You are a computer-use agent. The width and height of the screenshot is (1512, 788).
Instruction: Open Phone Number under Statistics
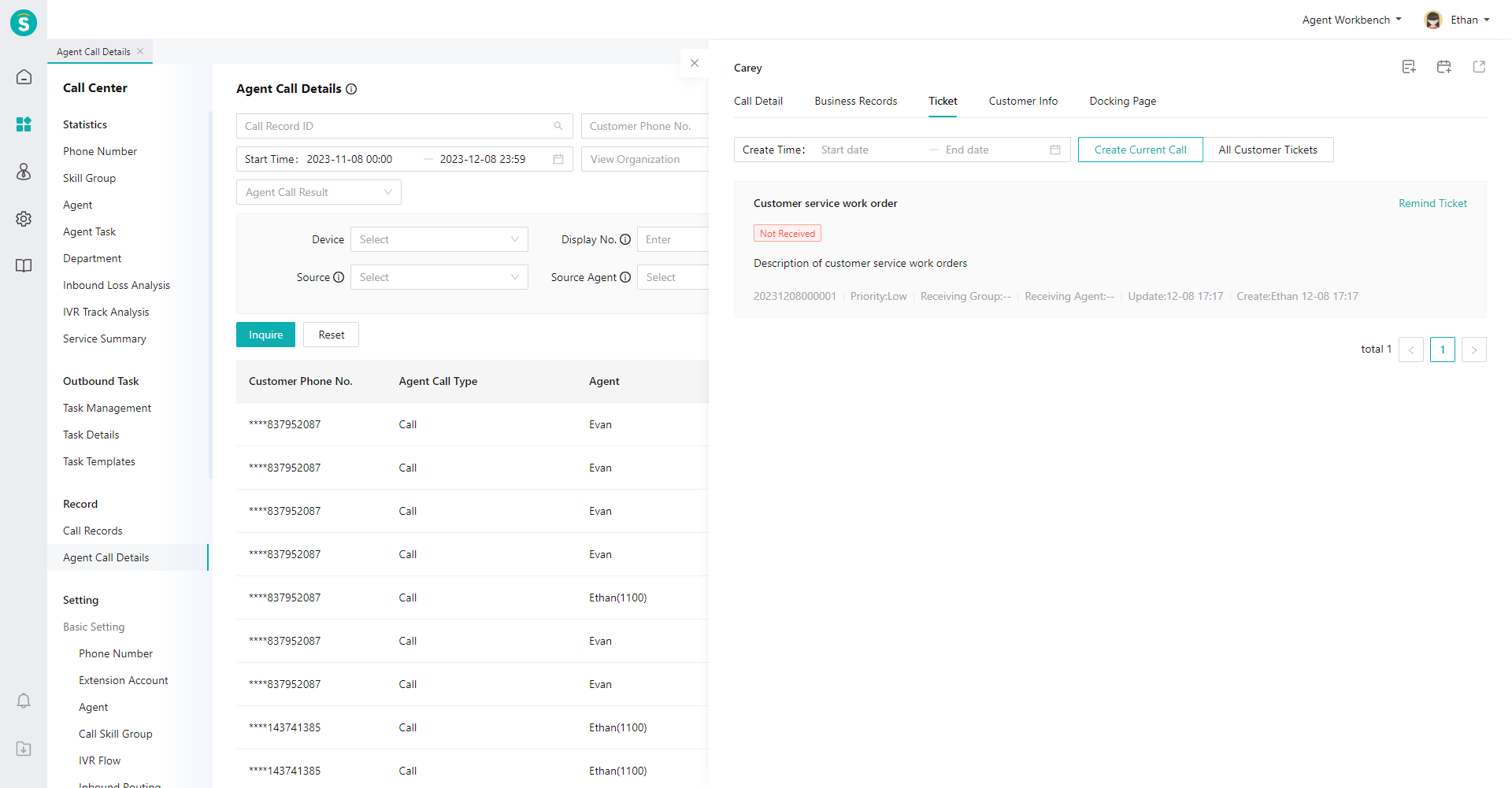point(100,151)
